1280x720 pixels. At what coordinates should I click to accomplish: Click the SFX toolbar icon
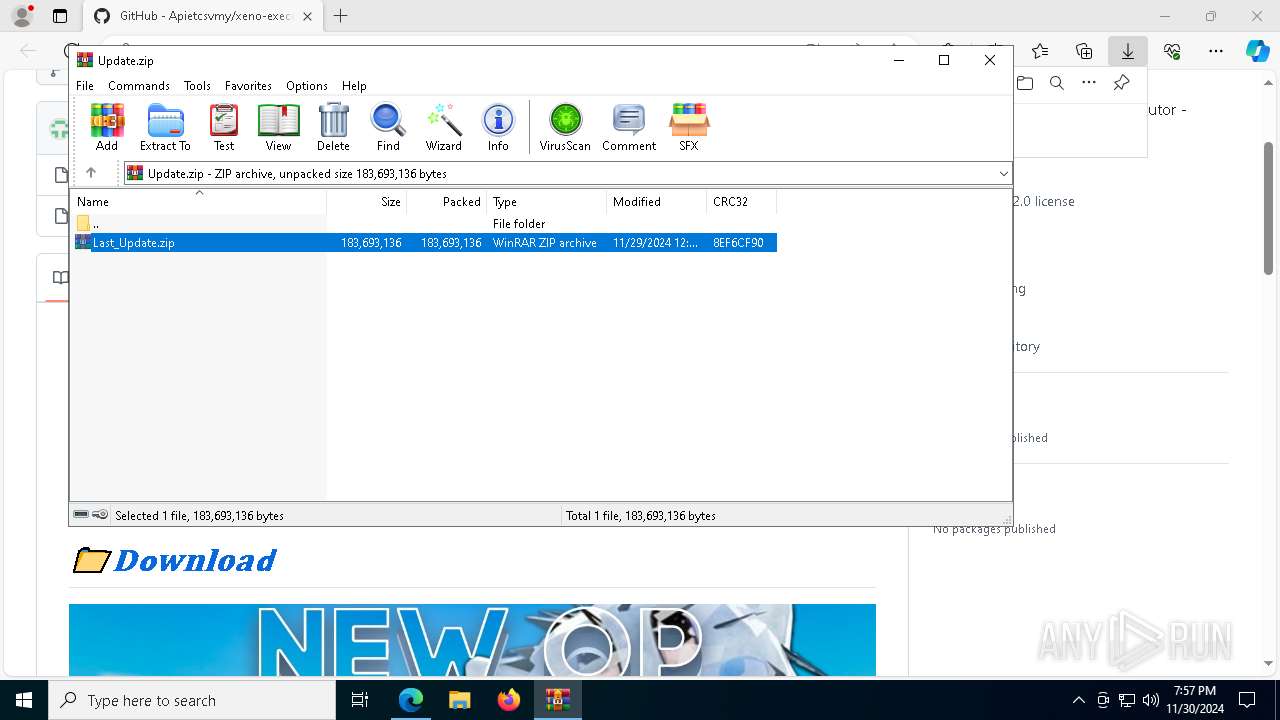689,127
